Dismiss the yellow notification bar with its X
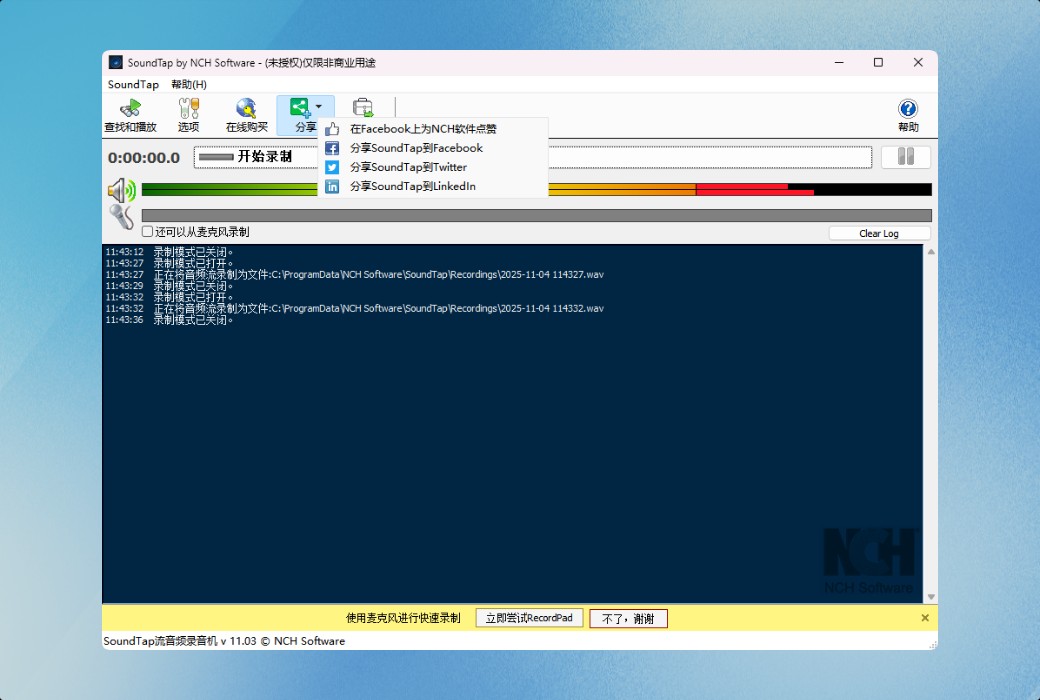 (924, 618)
